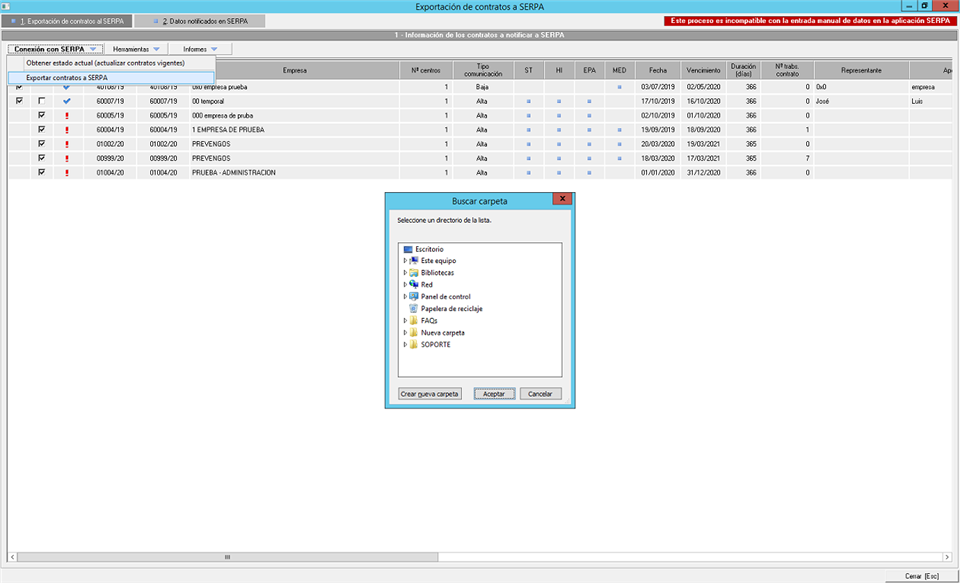Click Crear nueva carpeta button
Viewport: 960px width, 583px height.
[429, 394]
